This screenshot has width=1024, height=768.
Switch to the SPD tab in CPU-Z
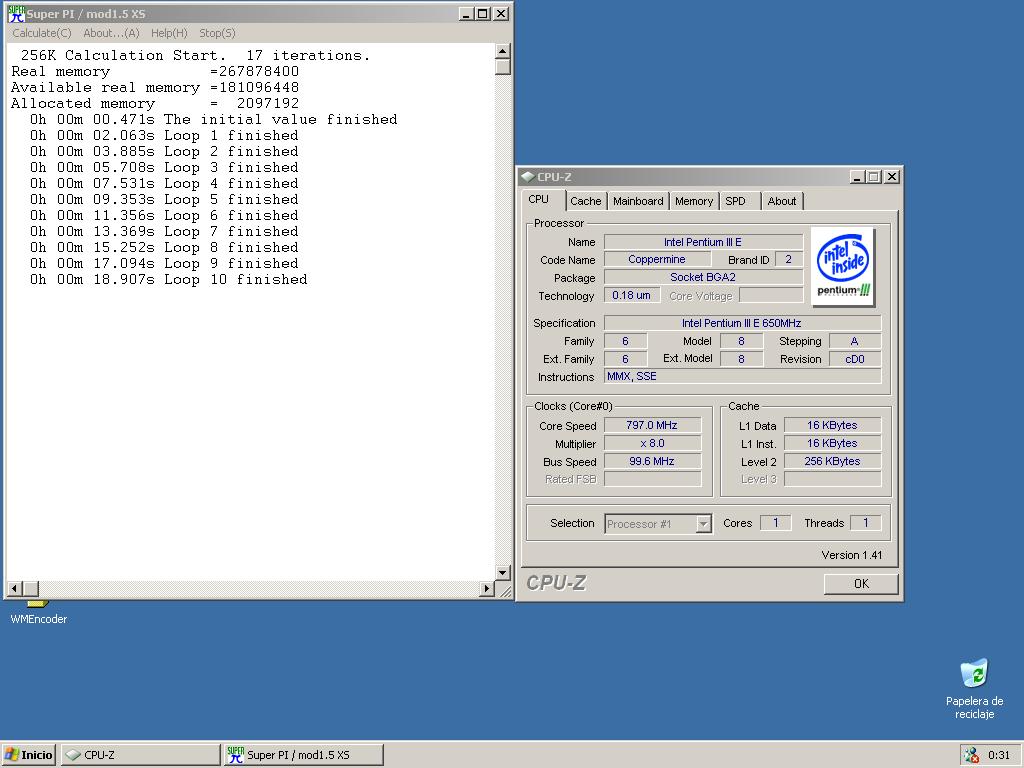[735, 201]
